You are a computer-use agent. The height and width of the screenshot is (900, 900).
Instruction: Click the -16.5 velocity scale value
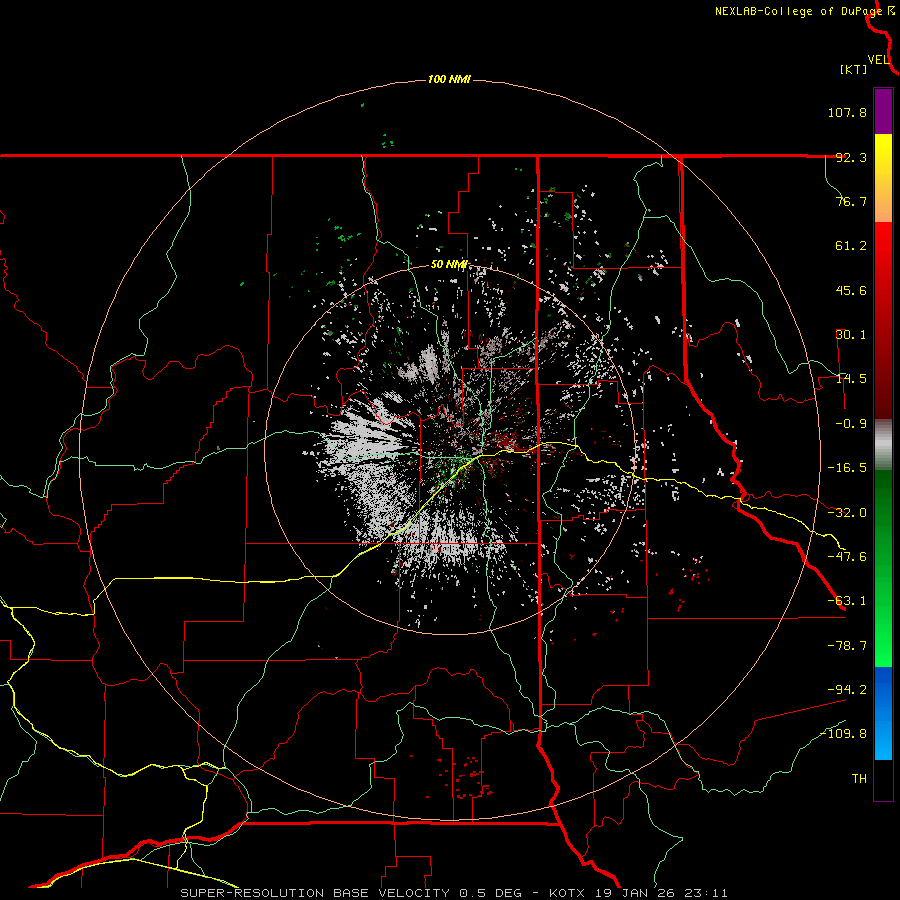847,468
